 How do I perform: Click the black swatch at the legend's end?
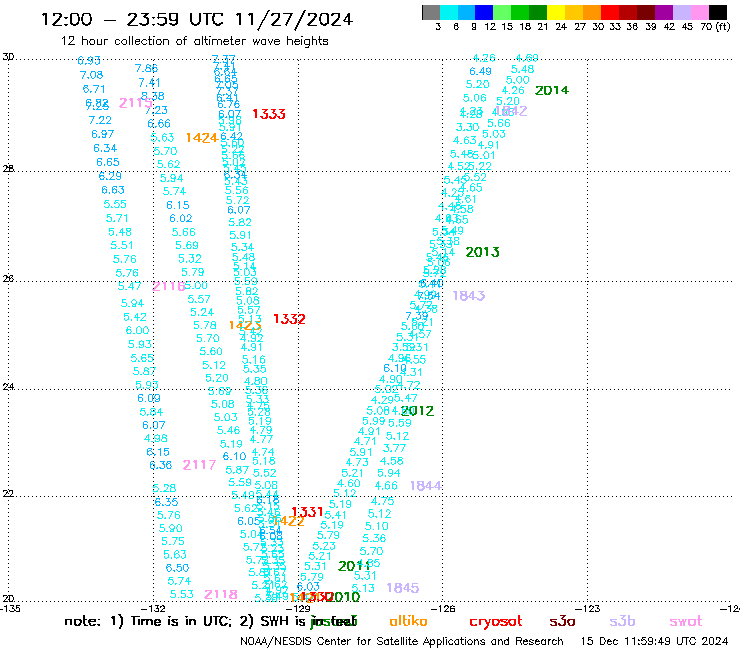pos(718,12)
